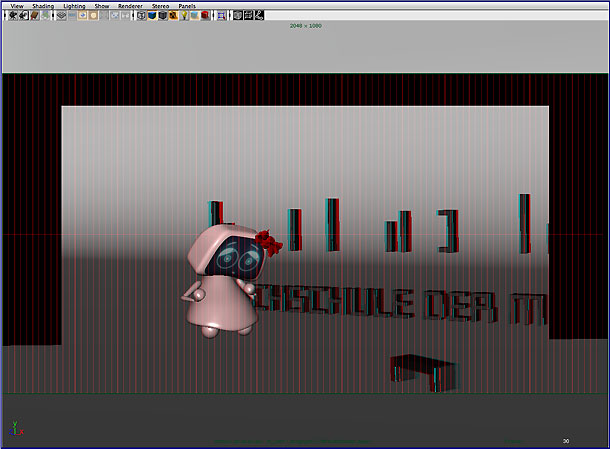Click the Use All Lights lightbulb icon

point(184,16)
